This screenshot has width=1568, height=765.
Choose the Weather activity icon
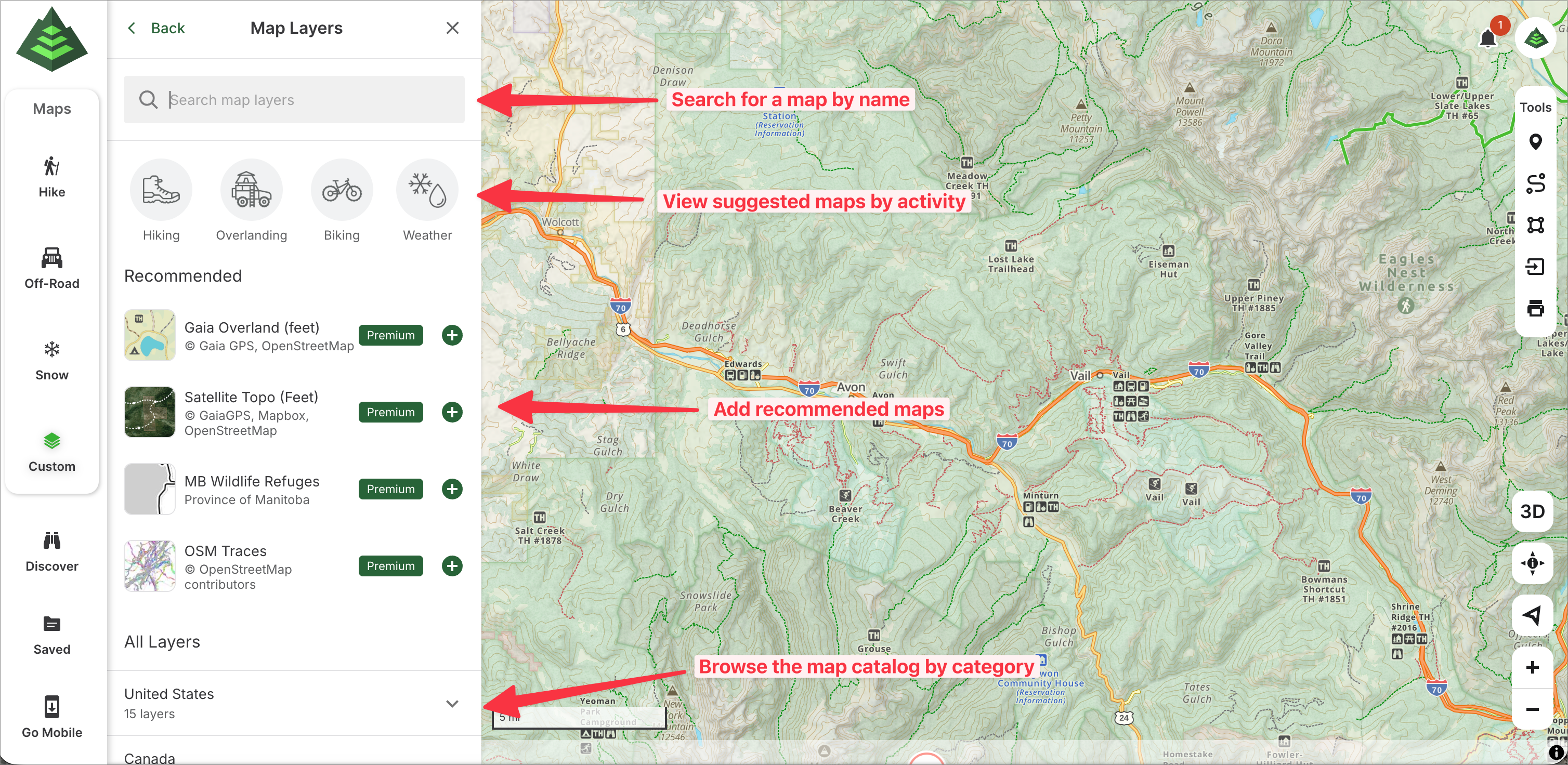point(427,191)
